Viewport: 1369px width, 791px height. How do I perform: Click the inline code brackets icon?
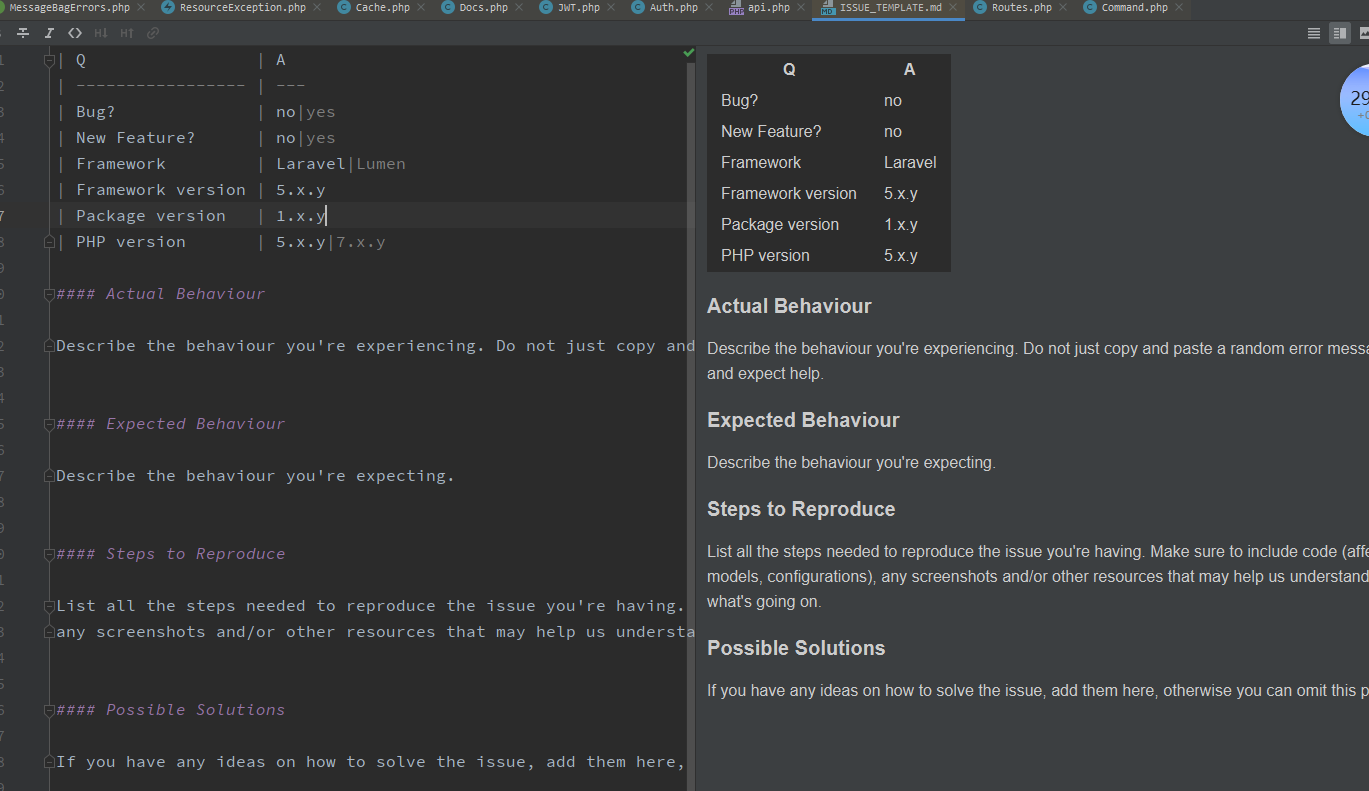click(x=75, y=33)
